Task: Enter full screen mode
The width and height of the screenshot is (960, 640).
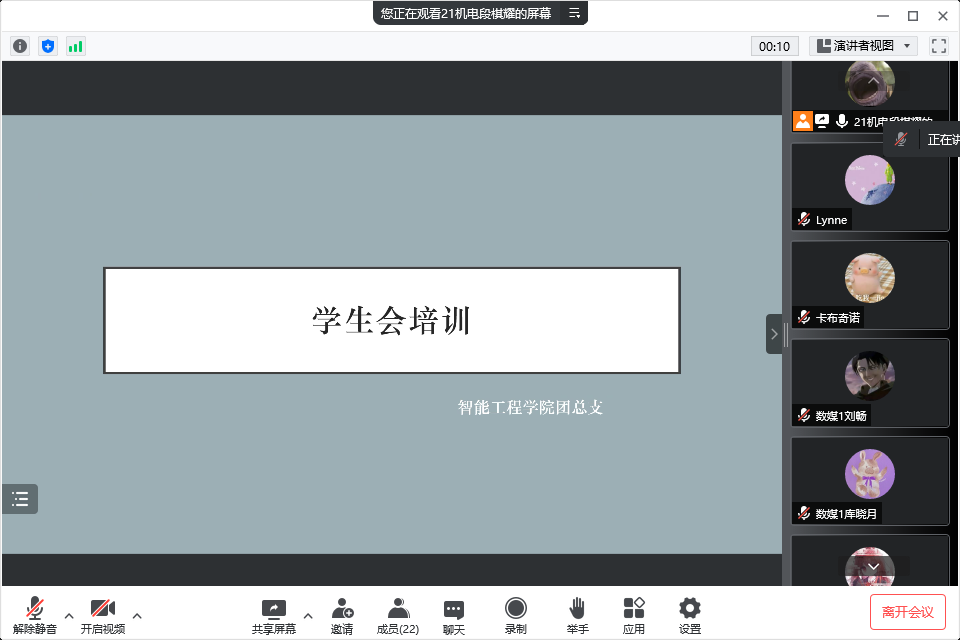Action: pos(938,46)
